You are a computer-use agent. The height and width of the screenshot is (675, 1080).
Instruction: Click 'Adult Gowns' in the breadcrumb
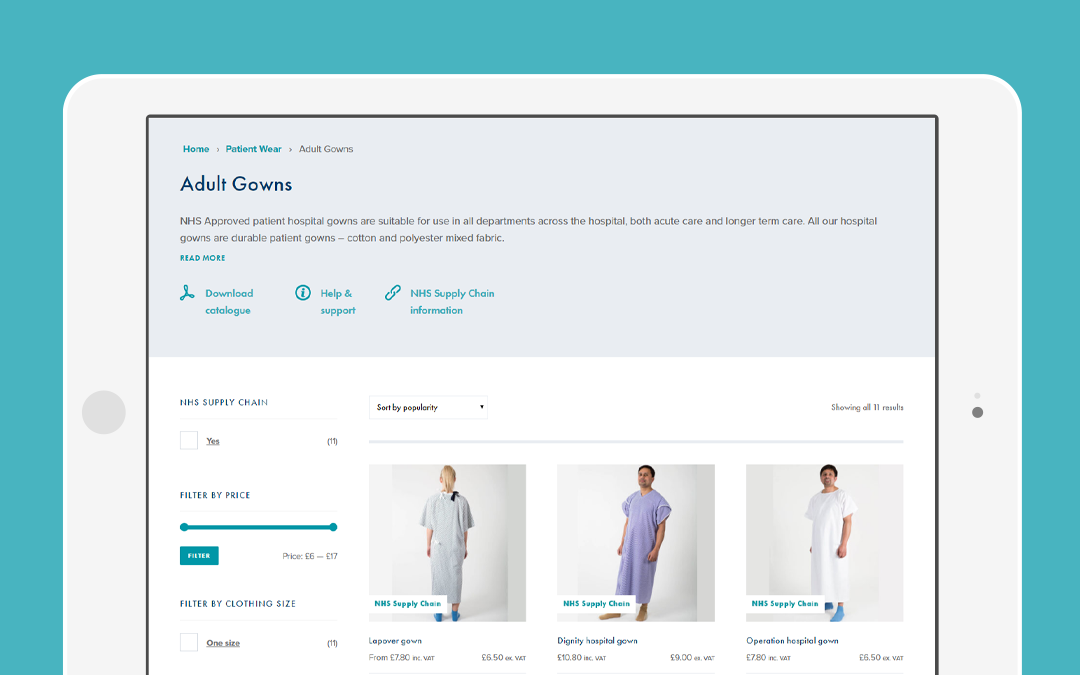click(326, 149)
